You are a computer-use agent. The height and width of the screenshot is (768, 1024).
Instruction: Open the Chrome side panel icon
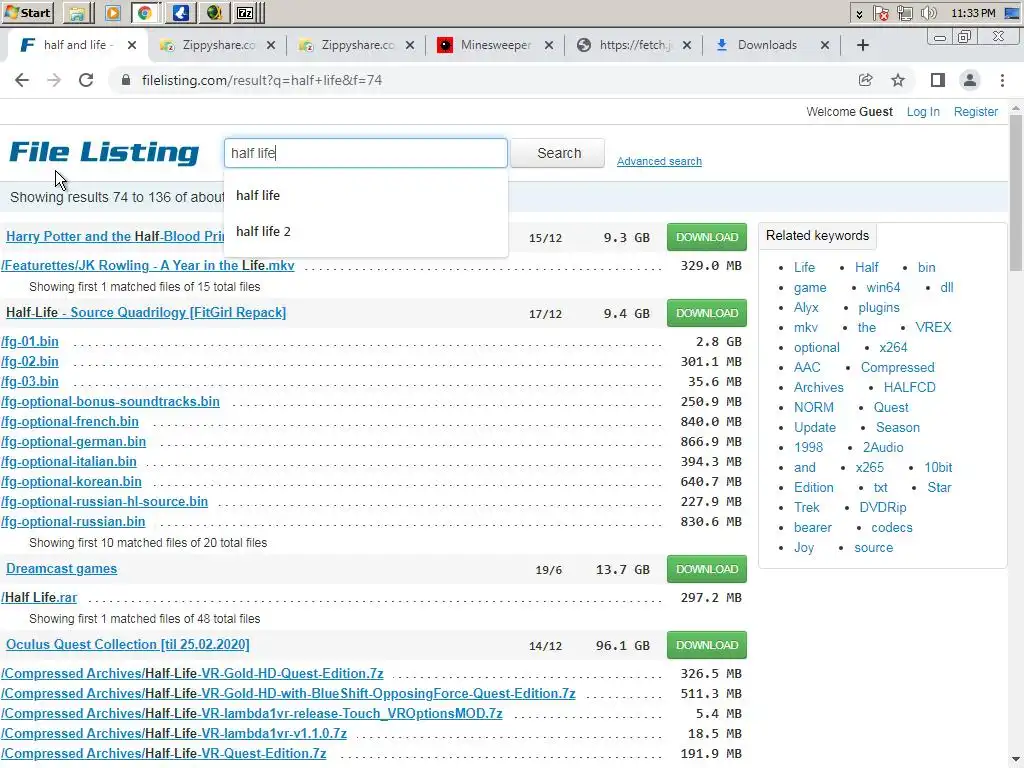click(938, 80)
